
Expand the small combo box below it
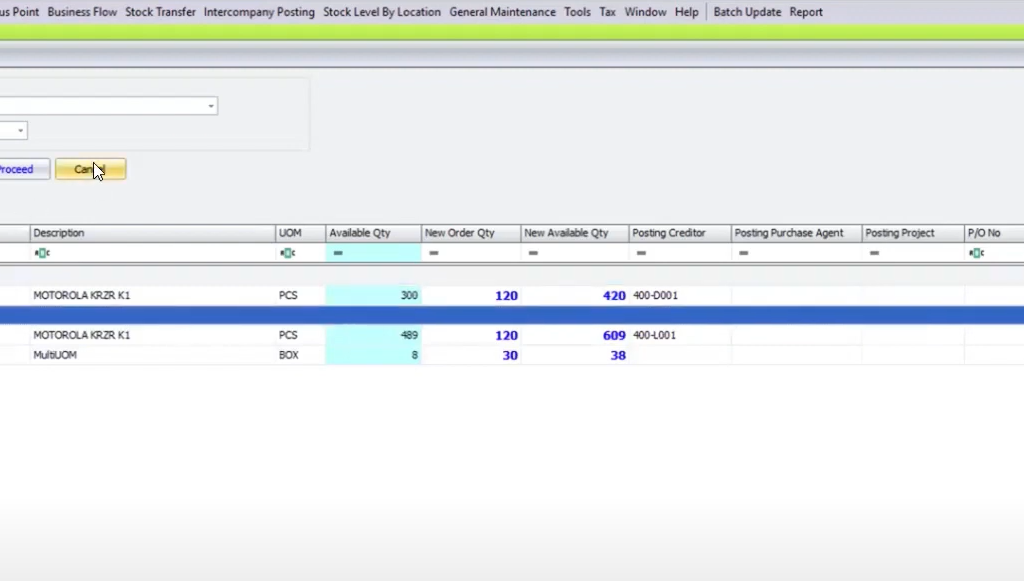pyautogui.click(x=19, y=130)
